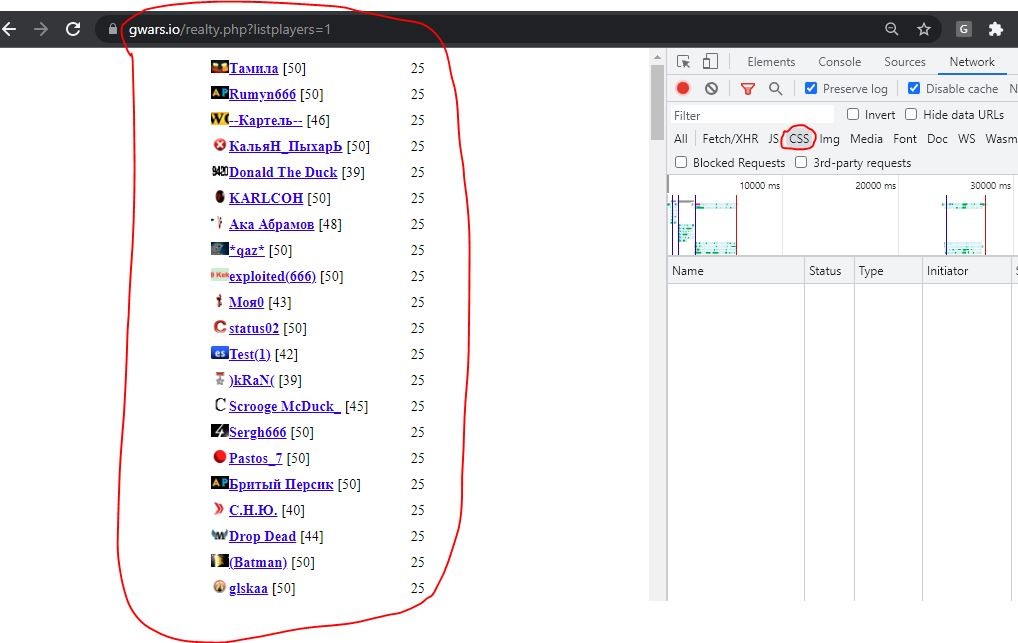This screenshot has height=643, width=1018.
Task: Open player link Scrooge McDuck_
Action: (284, 406)
